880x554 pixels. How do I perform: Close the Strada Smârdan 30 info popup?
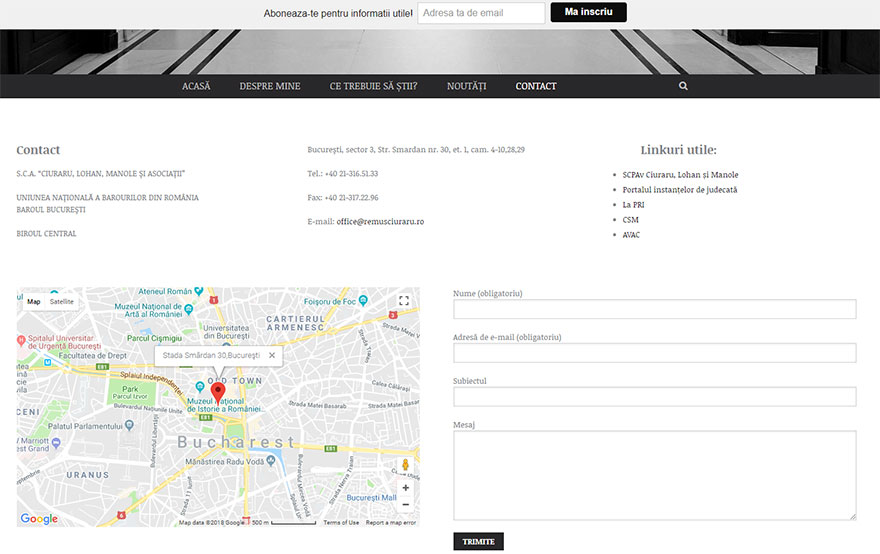click(x=272, y=355)
